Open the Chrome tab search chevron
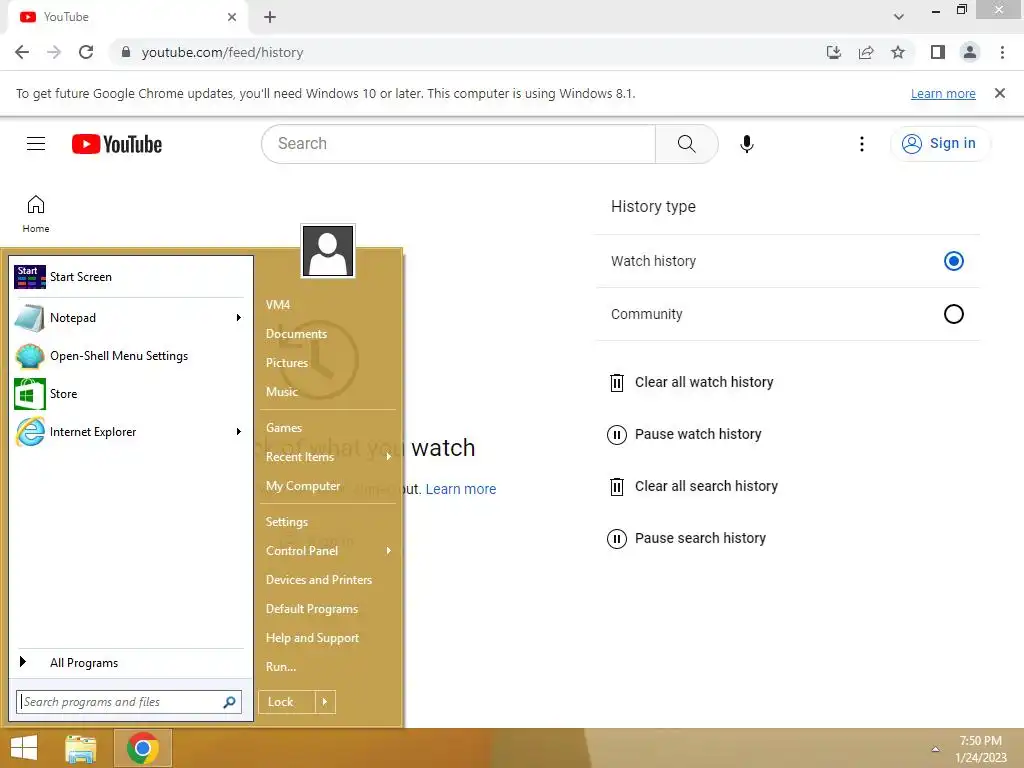Screen dimensions: 1024x768 (x=899, y=17)
